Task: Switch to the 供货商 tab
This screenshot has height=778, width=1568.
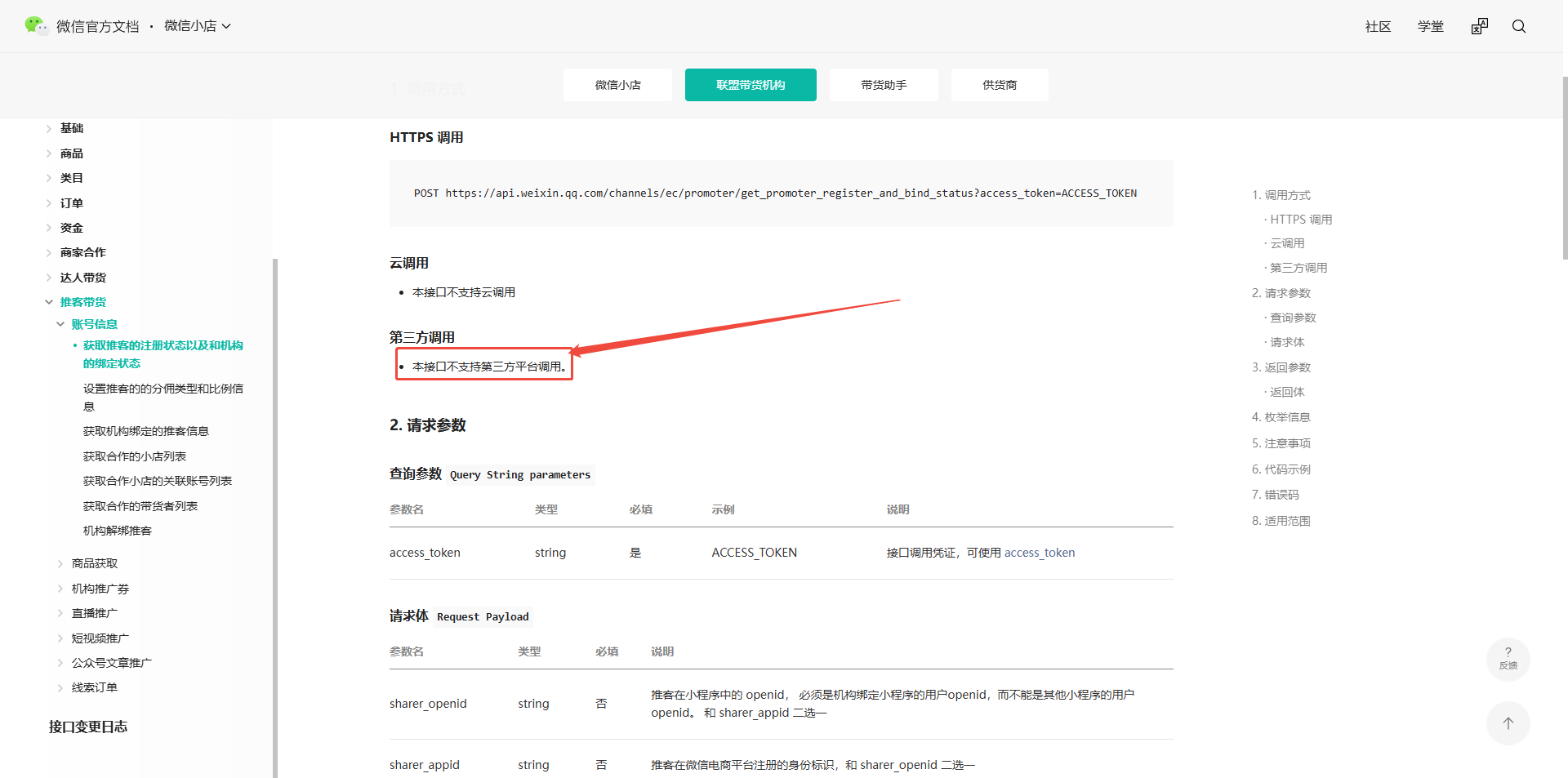Action: click(1000, 85)
